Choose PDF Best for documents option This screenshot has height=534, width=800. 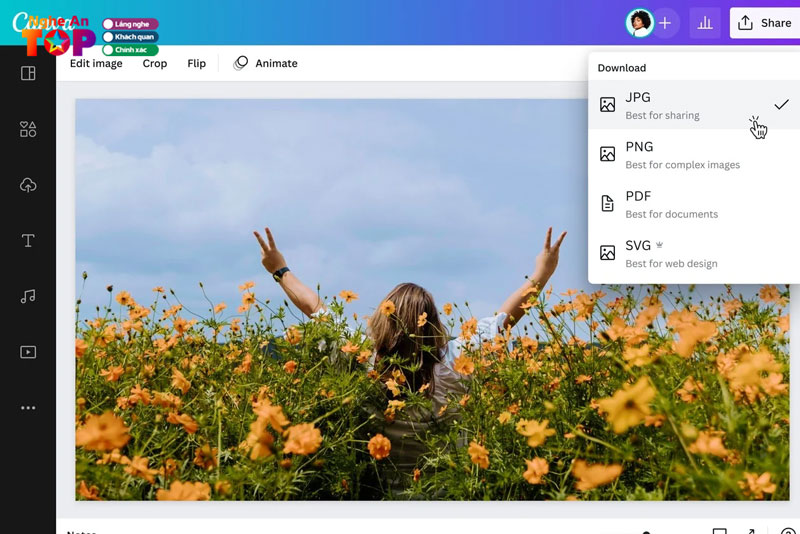click(x=694, y=204)
